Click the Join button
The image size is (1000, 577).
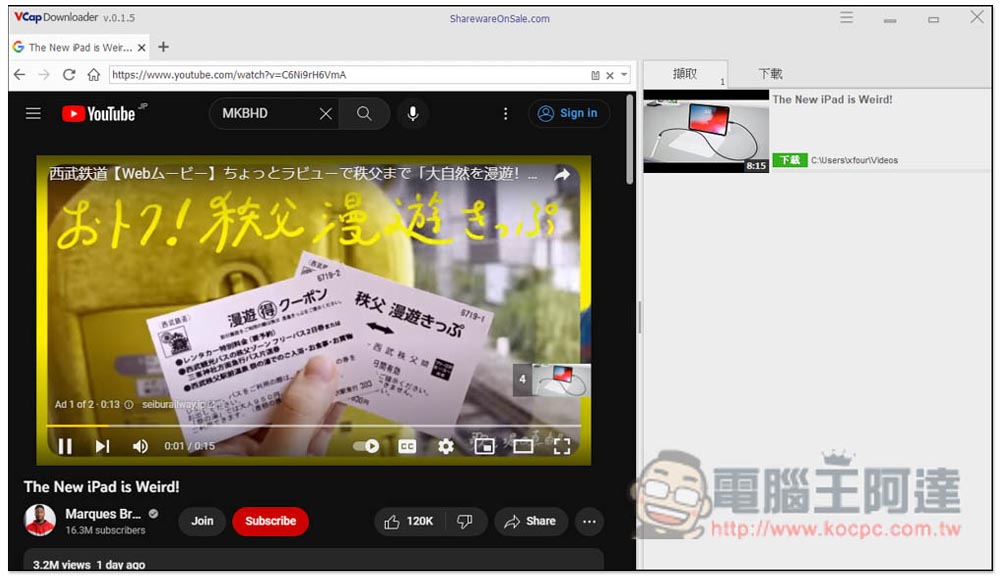click(202, 521)
